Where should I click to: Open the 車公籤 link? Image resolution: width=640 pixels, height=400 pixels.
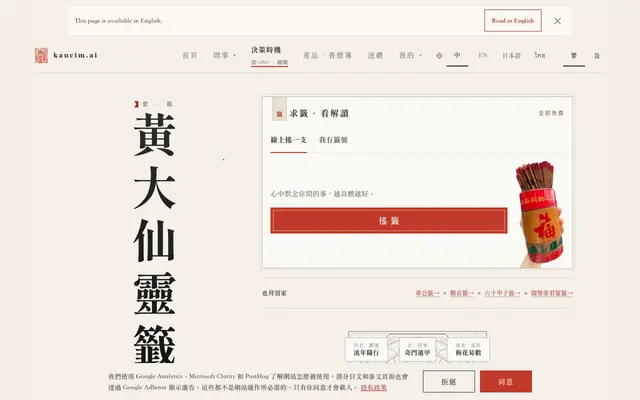pos(427,293)
